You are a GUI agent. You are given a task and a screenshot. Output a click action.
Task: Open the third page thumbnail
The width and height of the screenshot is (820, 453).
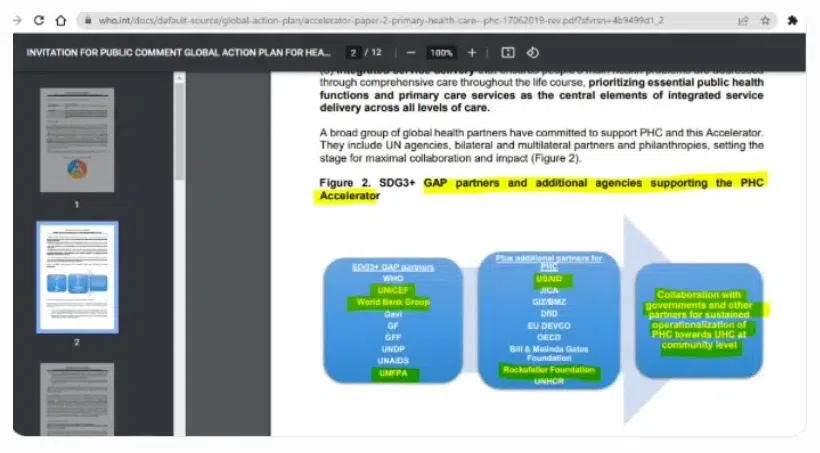[77, 399]
